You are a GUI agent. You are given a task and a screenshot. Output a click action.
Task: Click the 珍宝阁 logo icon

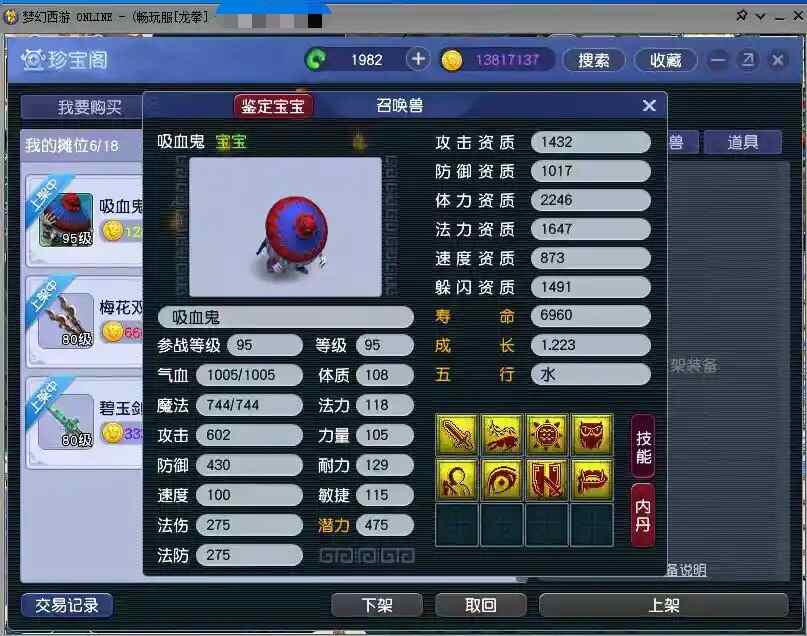pos(32,60)
